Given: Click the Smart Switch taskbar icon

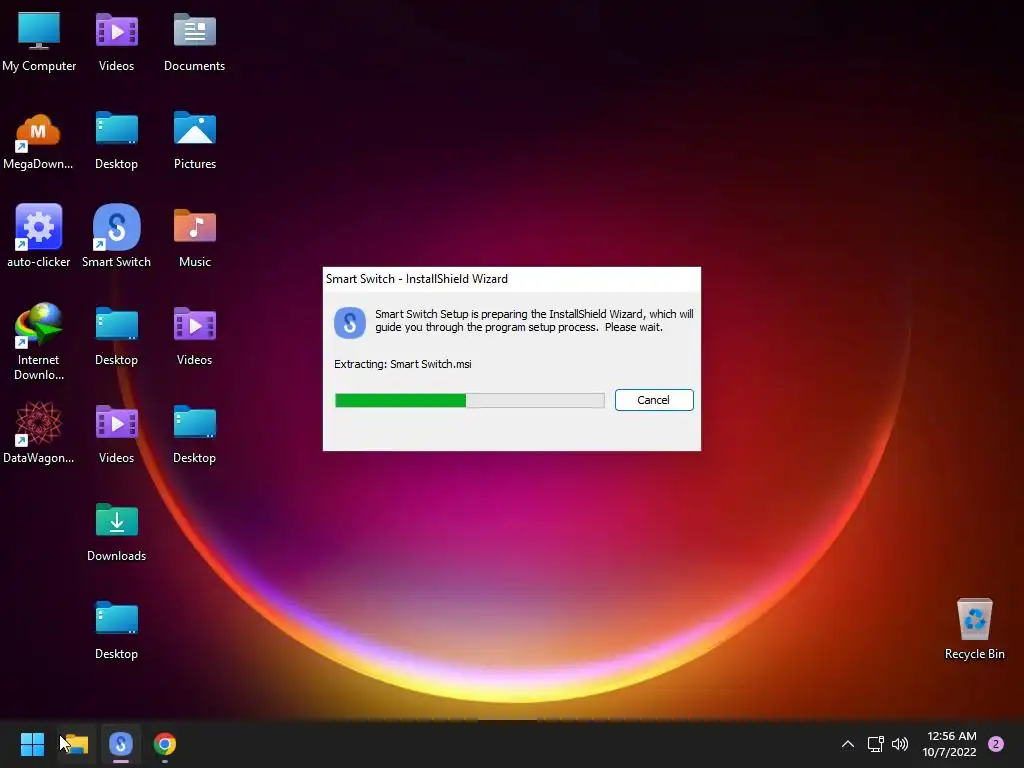Looking at the screenshot, I should tap(121, 744).
